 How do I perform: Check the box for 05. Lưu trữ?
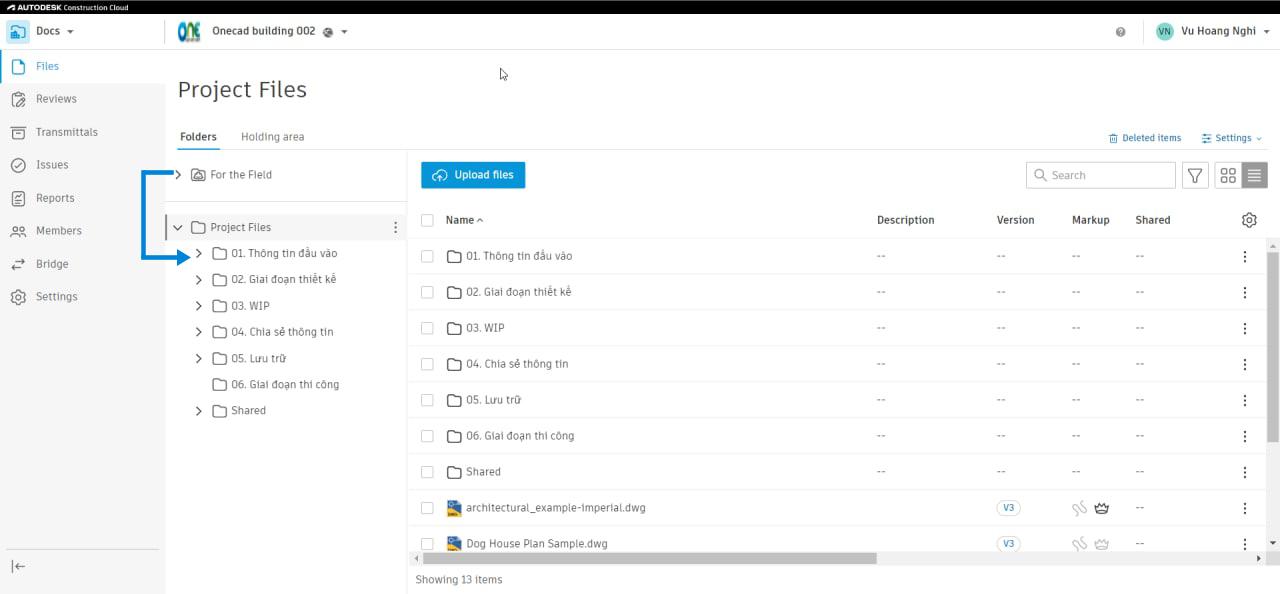pyautogui.click(x=427, y=400)
